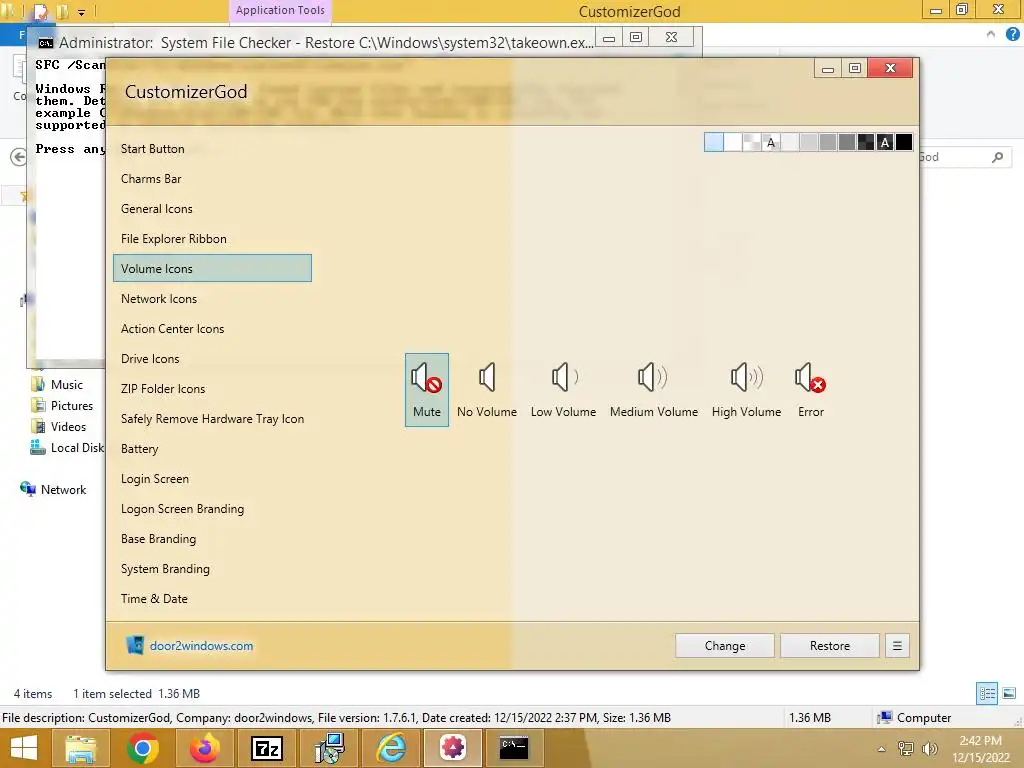Select the Low Volume speaker icon
1024x768 pixels.
[563, 390]
